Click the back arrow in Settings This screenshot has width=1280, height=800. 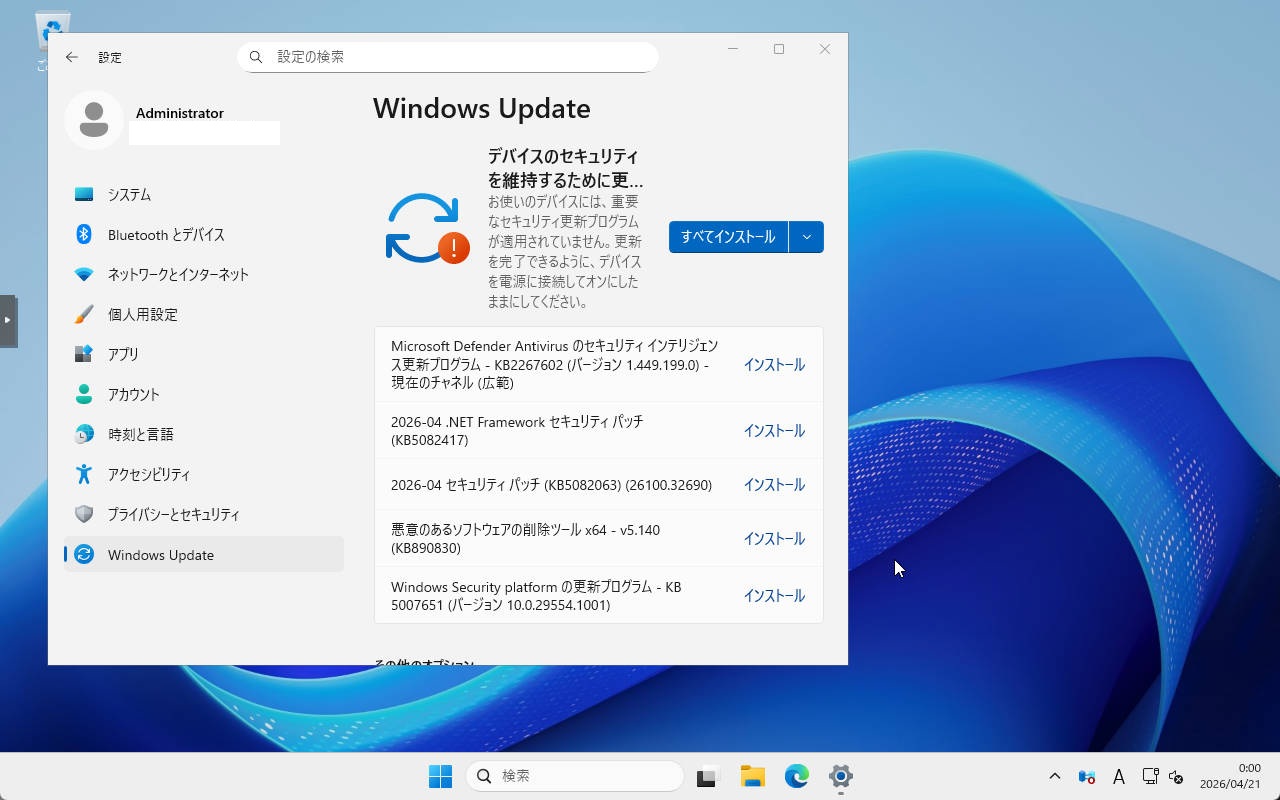(x=72, y=57)
